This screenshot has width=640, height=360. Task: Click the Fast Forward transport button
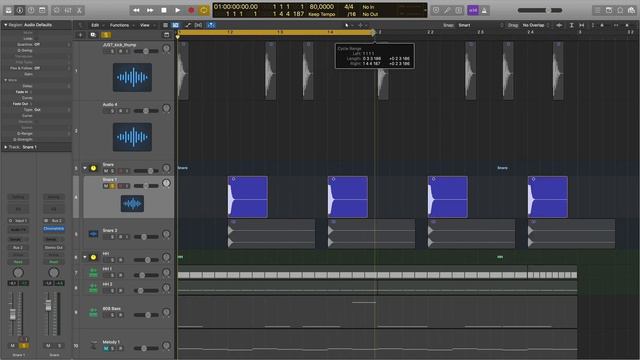point(150,10)
